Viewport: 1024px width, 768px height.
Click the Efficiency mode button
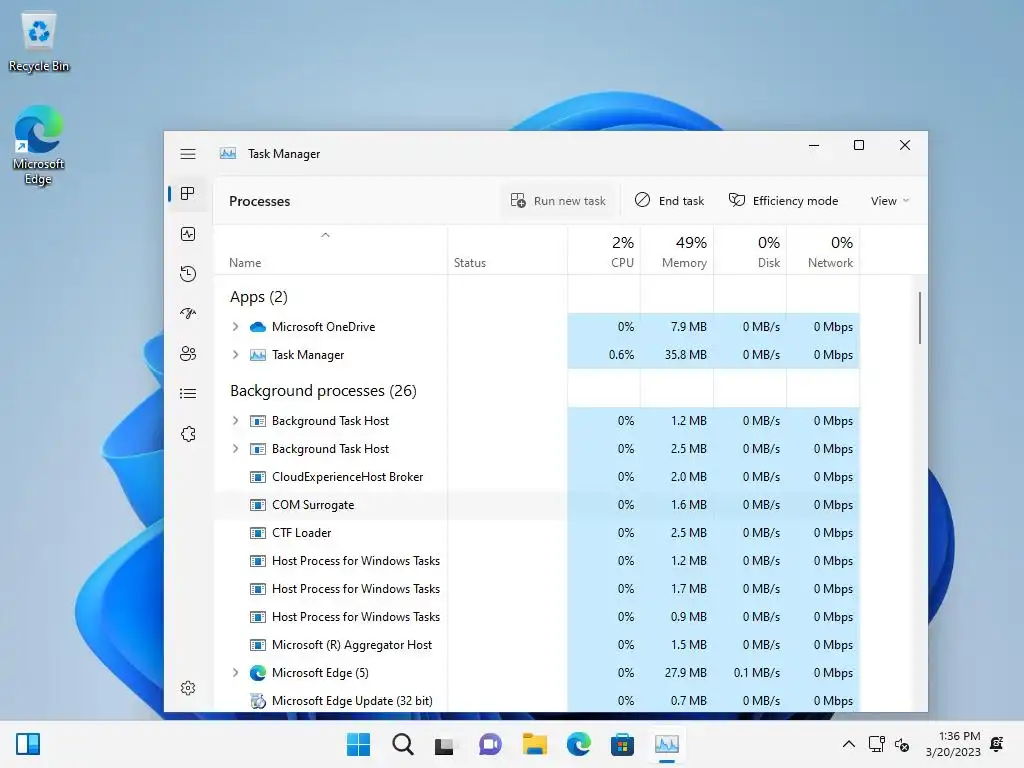tap(783, 201)
